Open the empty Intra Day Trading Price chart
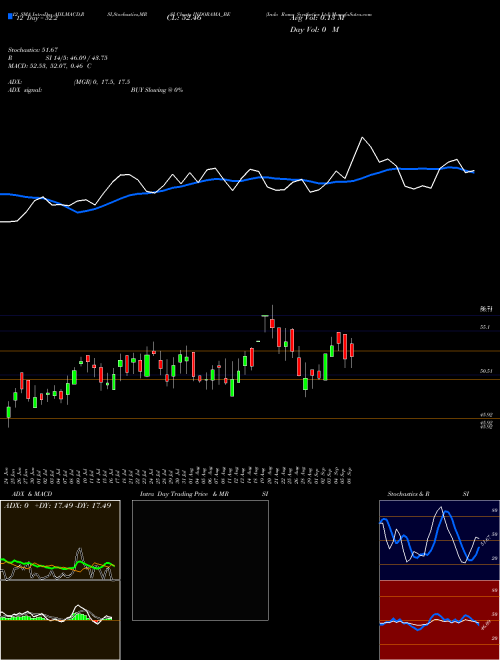The width and height of the screenshot is (500, 660). point(200,560)
